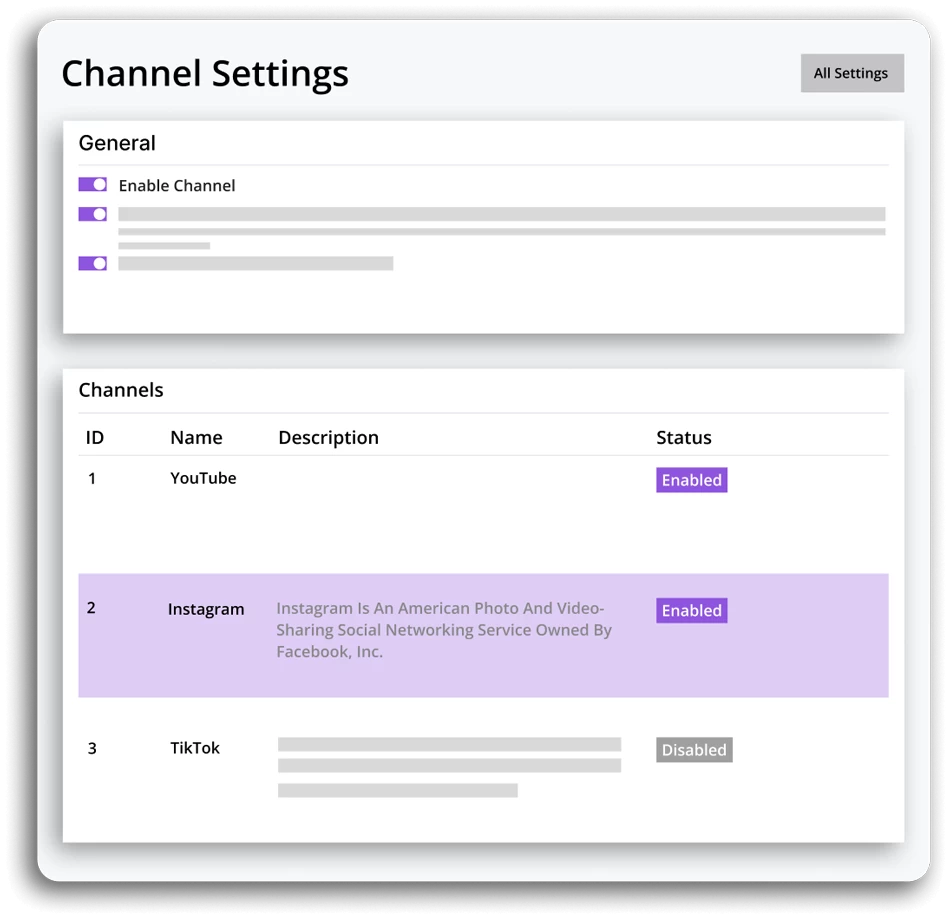
Task: Select the YouTube channel name
Action: pyautogui.click(x=203, y=478)
